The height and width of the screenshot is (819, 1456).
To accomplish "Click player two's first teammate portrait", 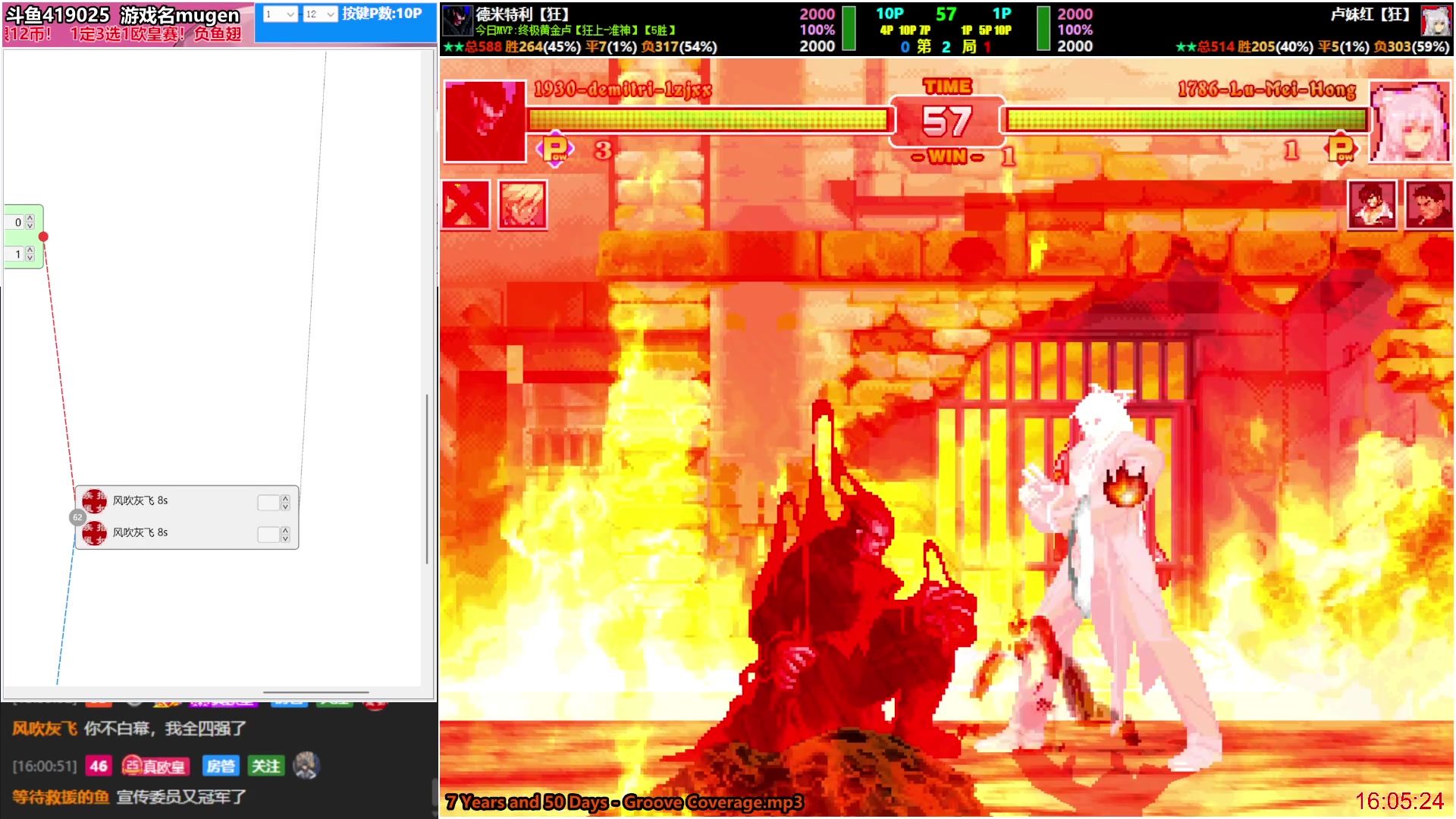I will pos(1372,204).
